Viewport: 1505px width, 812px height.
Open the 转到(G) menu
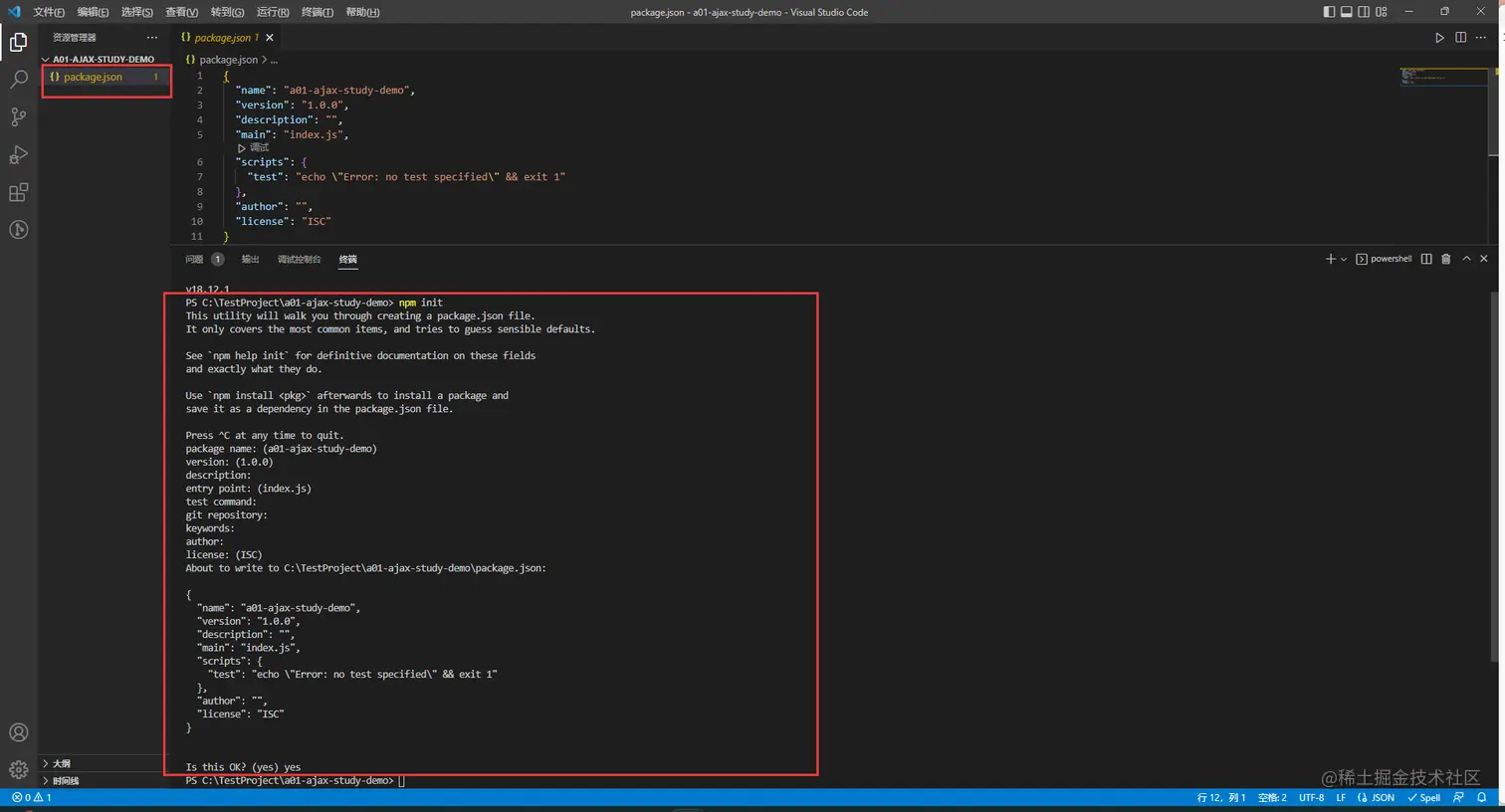[227, 12]
